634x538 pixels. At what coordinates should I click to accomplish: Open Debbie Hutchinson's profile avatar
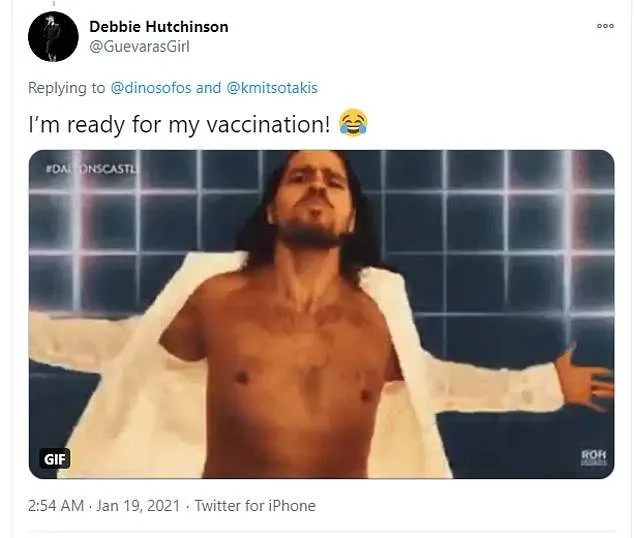[x=53, y=37]
